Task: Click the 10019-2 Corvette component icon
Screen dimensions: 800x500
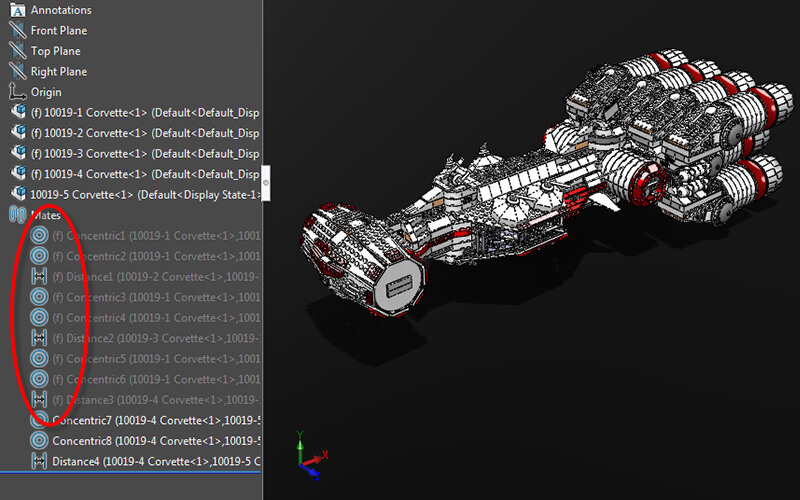Action: pyautogui.click(x=18, y=132)
